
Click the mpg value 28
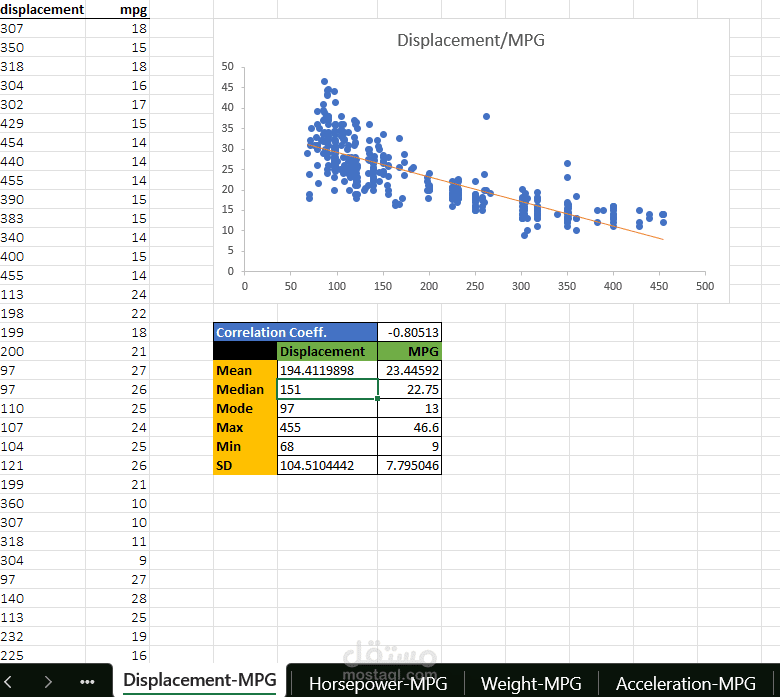[x=117, y=598]
